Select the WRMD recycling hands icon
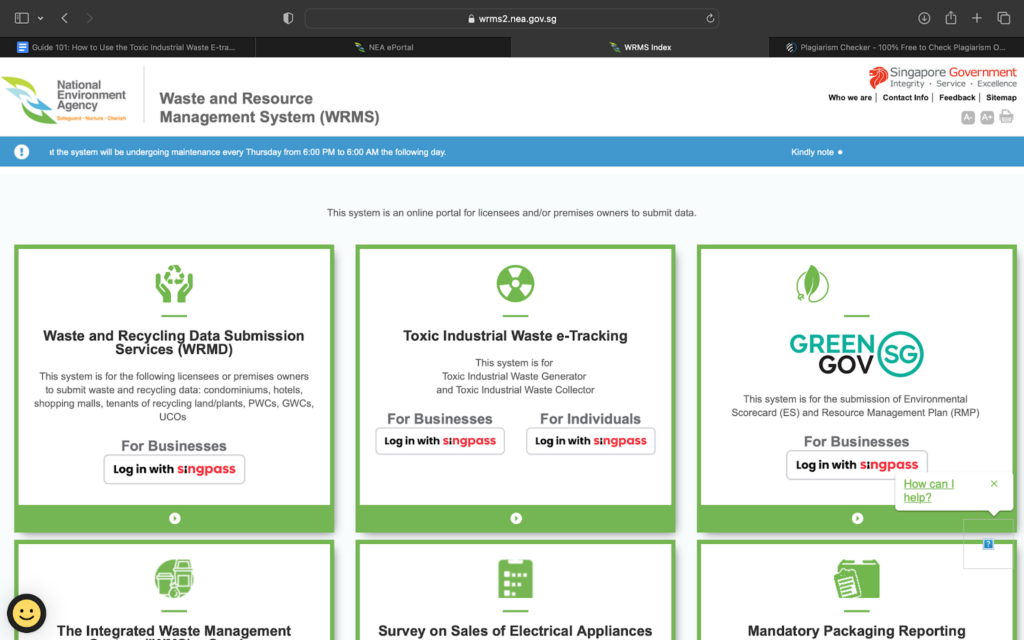This screenshot has height=640, width=1024. (x=173, y=283)
